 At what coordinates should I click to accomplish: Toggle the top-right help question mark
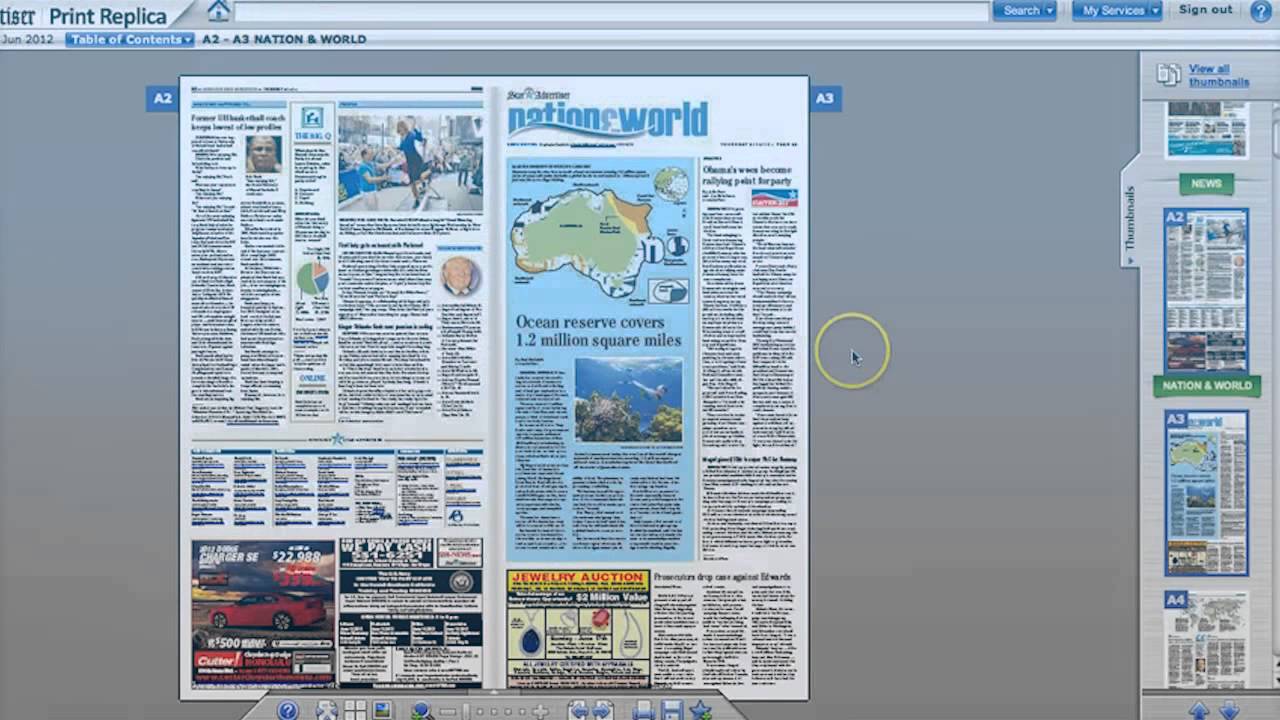tap(1261, 10)
